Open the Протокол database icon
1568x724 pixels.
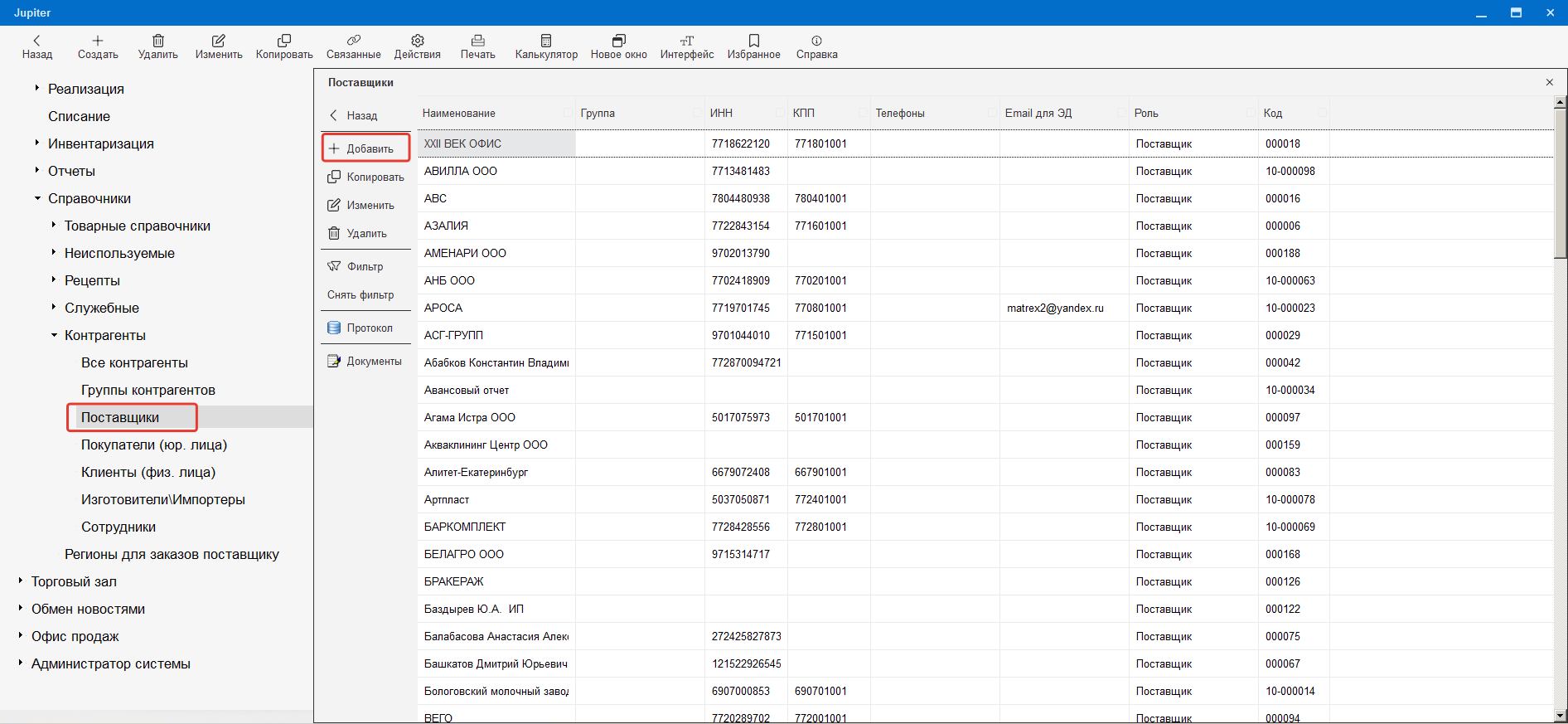click(334, 328)
